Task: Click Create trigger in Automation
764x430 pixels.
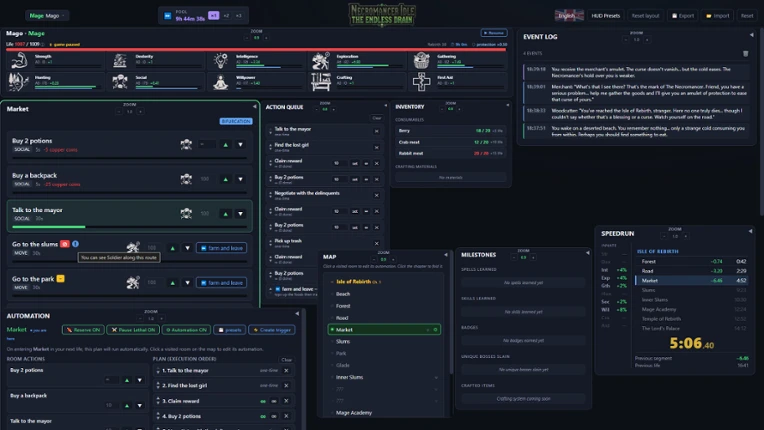Action: tap(272, 330)
